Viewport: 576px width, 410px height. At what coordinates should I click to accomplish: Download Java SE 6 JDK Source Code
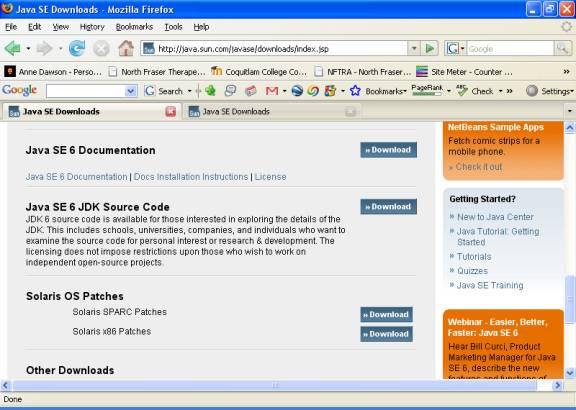pyautogui.click(x=388, y=206)
